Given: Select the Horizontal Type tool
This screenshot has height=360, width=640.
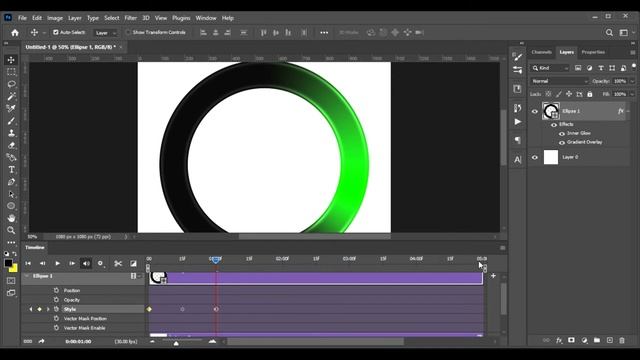Looking at the screenshot, I should click(x=11, y=170).
